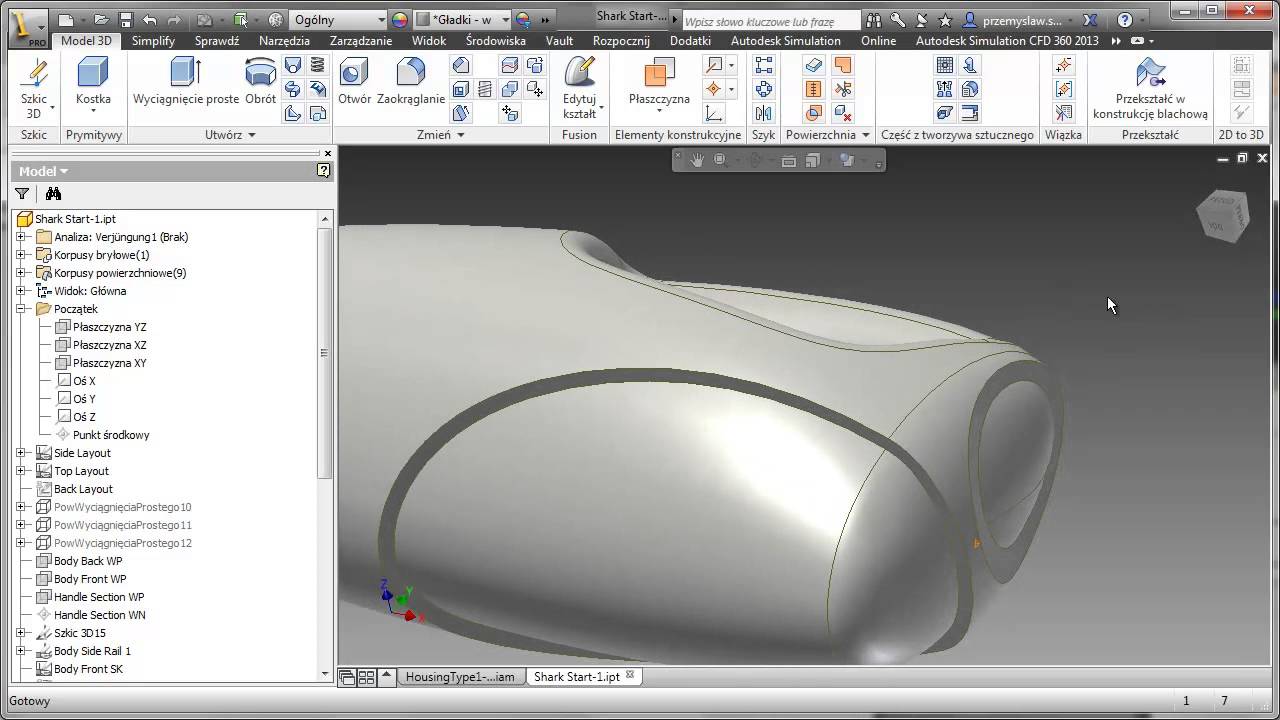Start a 3D sketch with Szkic 3D
Image resolution: width=1280 pixels, height=720 pixels.
tap(34, 88)
